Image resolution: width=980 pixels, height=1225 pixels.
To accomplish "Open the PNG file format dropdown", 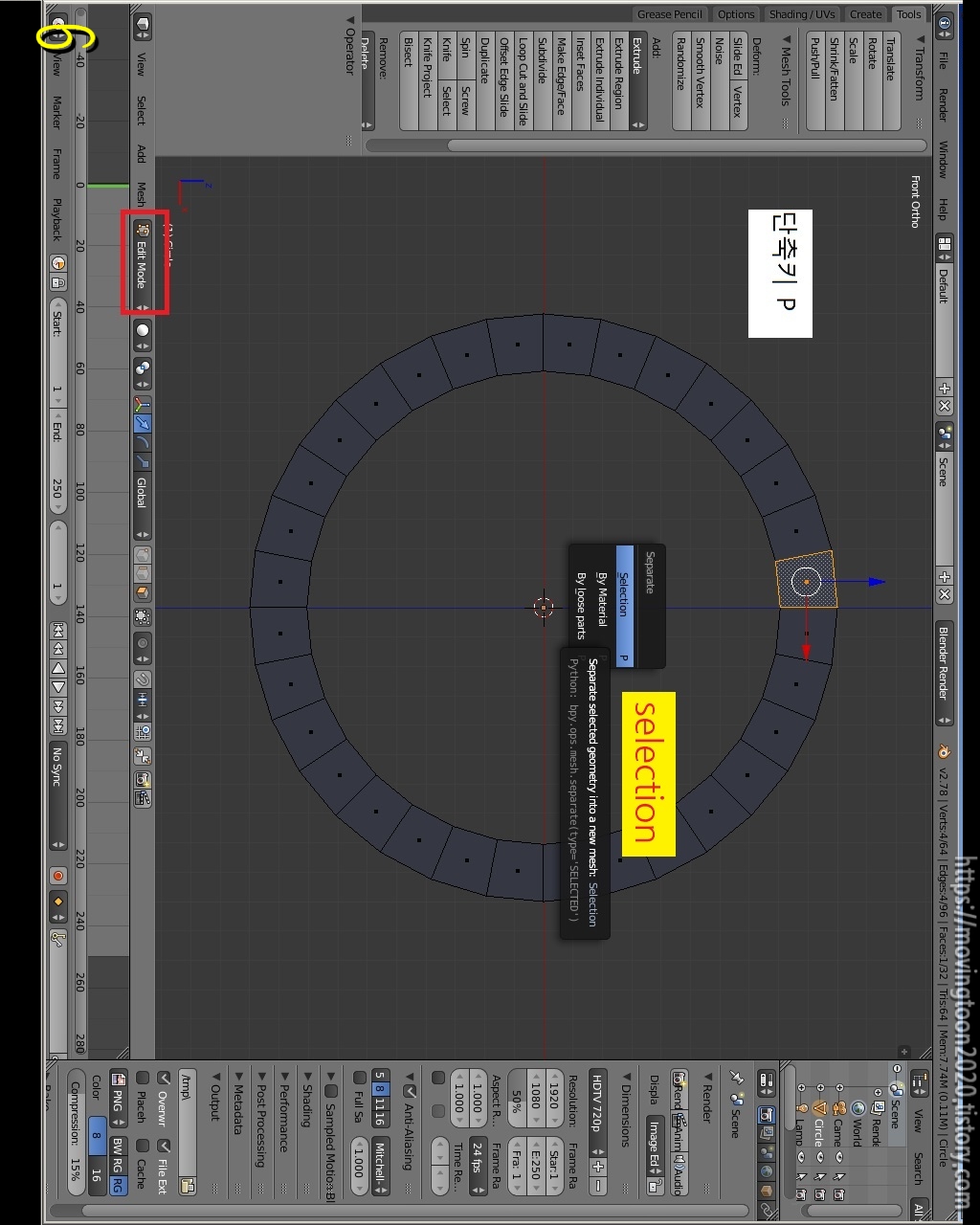I will click(119, 1099).
